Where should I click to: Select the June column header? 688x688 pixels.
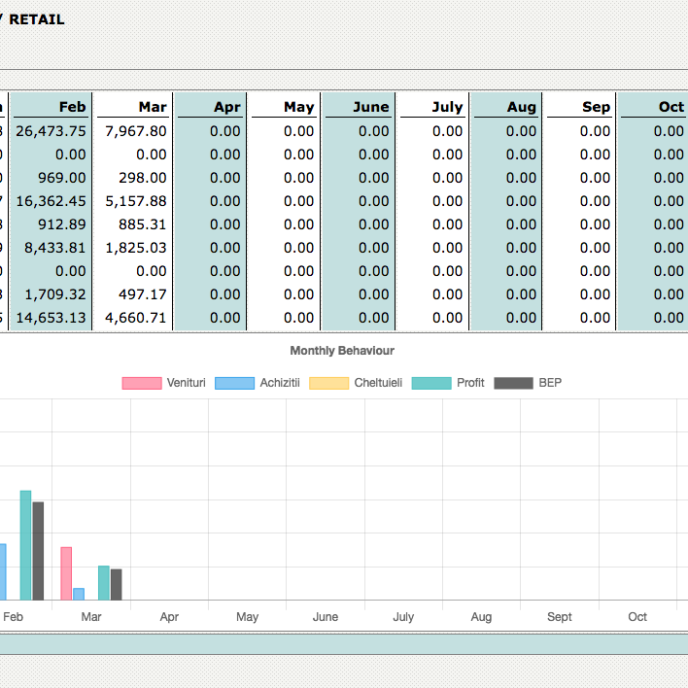tap(371, 107)
